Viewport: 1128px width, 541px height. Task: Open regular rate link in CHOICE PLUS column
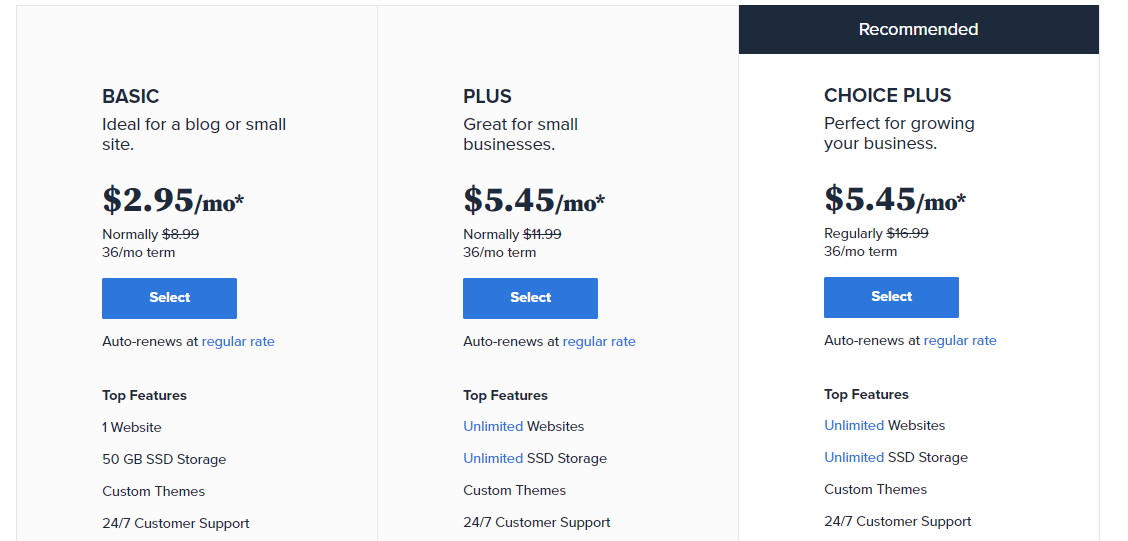960,341
